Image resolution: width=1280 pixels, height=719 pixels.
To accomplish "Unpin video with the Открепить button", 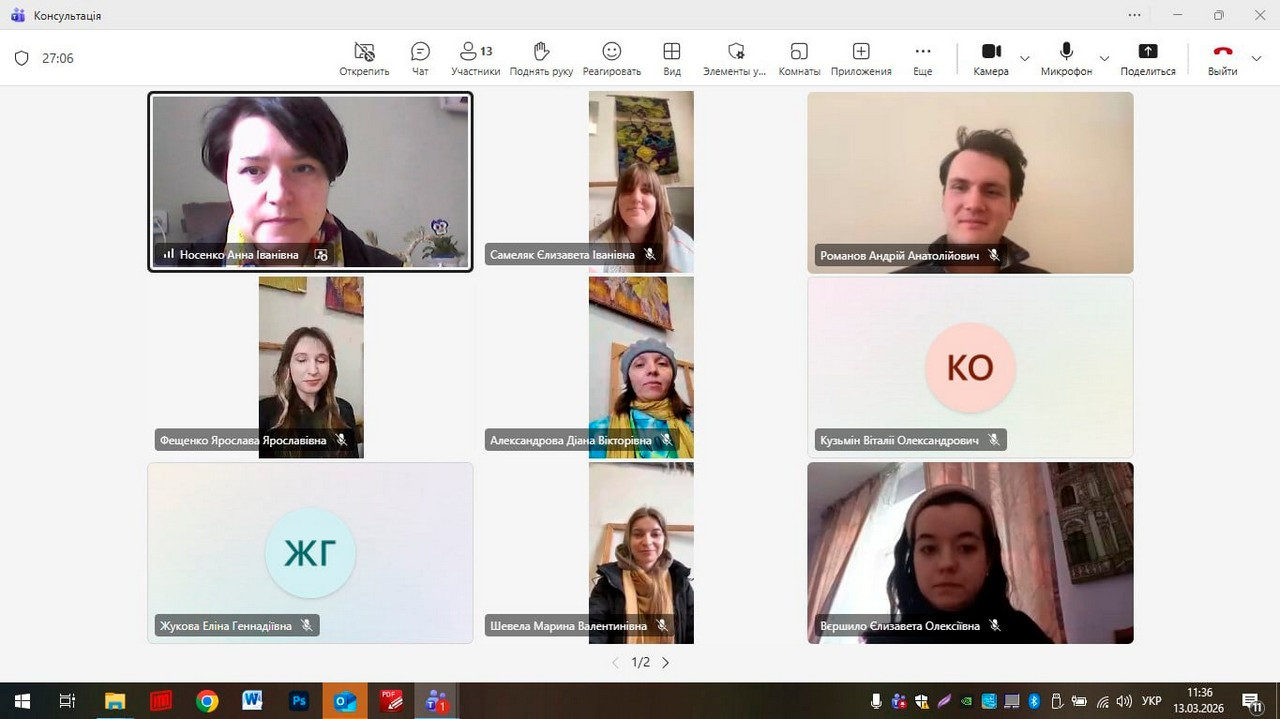I will [364, 58].
